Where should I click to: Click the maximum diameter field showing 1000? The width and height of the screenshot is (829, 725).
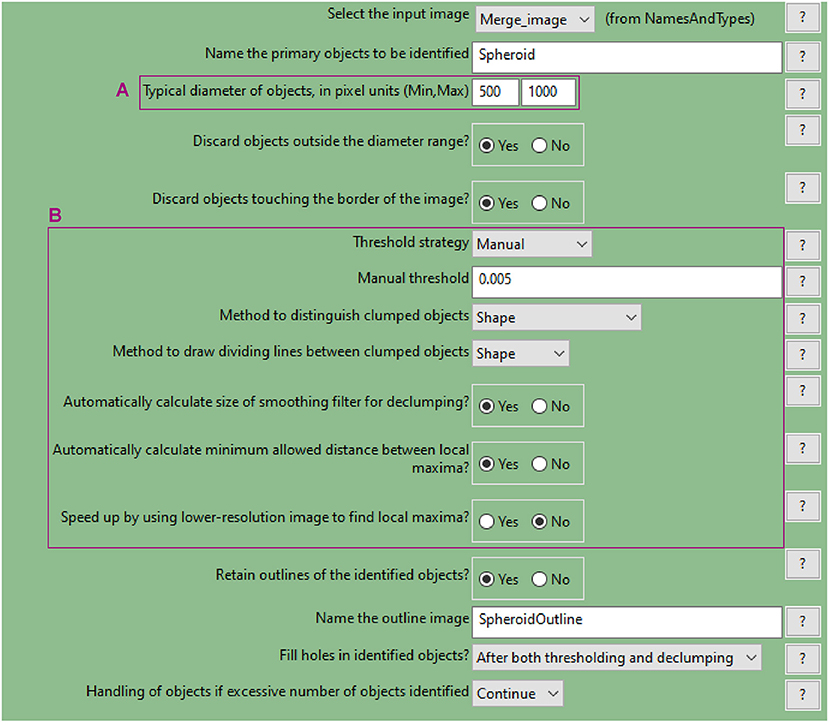coord(548,92)
